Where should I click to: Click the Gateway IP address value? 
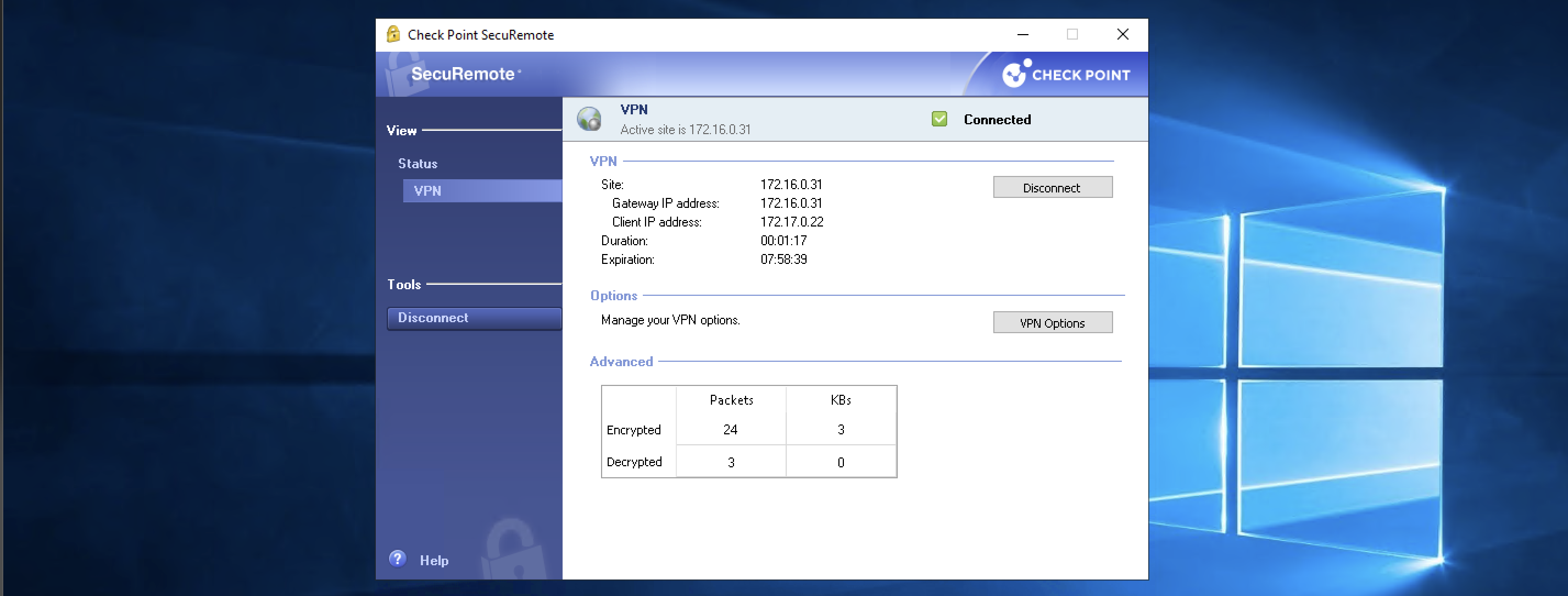[791, 203]
